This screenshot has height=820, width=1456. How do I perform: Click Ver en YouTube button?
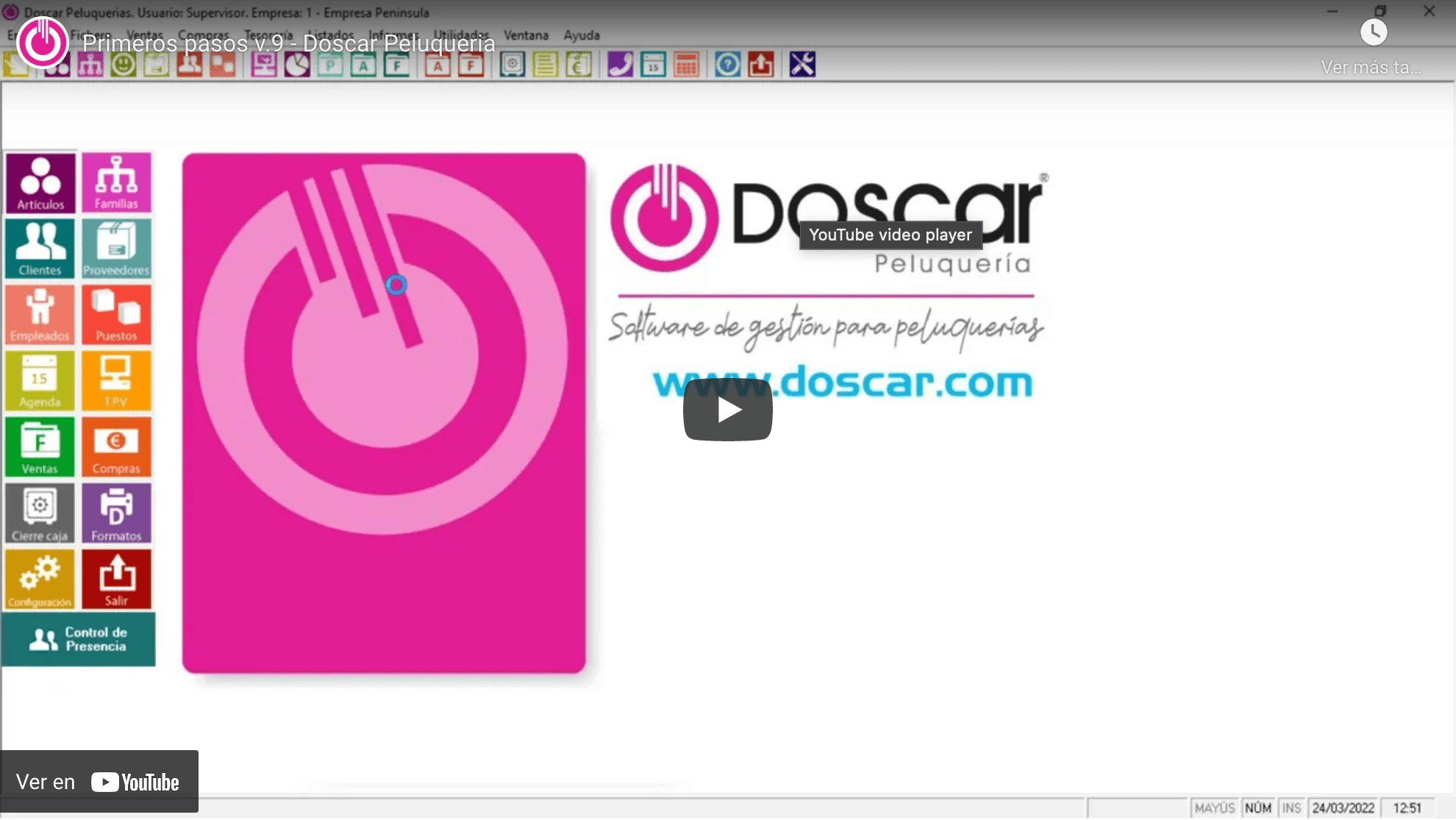tap(99, 782)
